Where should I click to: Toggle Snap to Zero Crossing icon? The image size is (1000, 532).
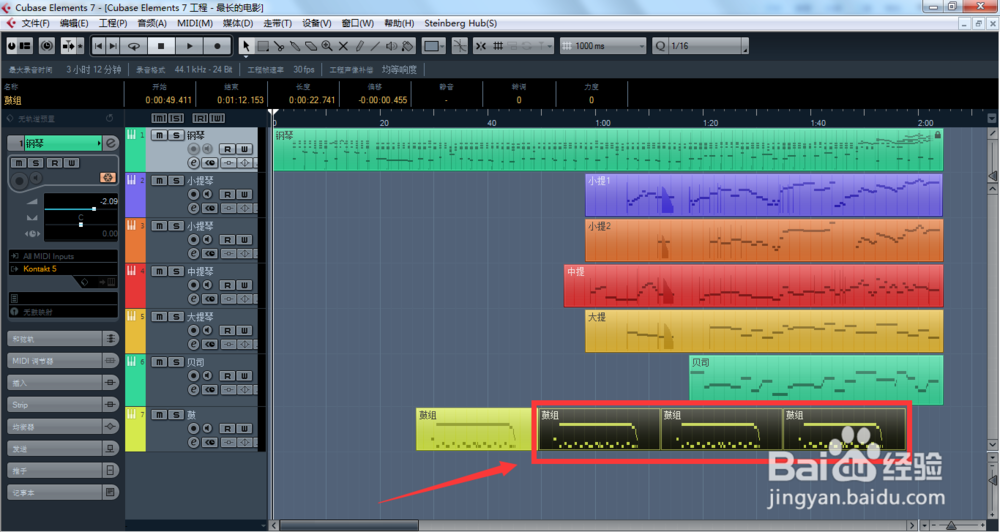pyautogui.click(x=459, y=46)
